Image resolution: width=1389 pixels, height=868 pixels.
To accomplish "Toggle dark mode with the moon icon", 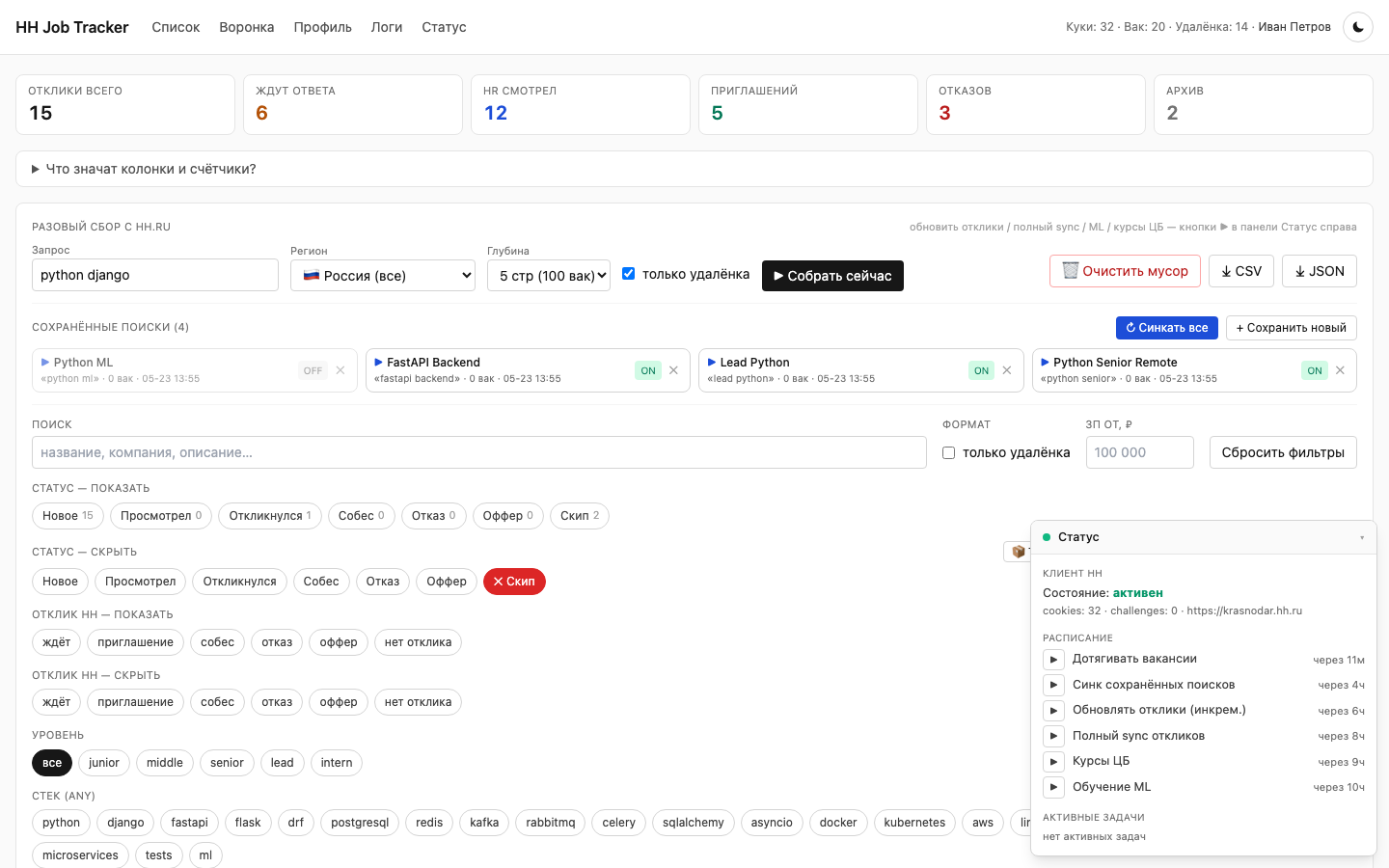I will point(1358,27).
